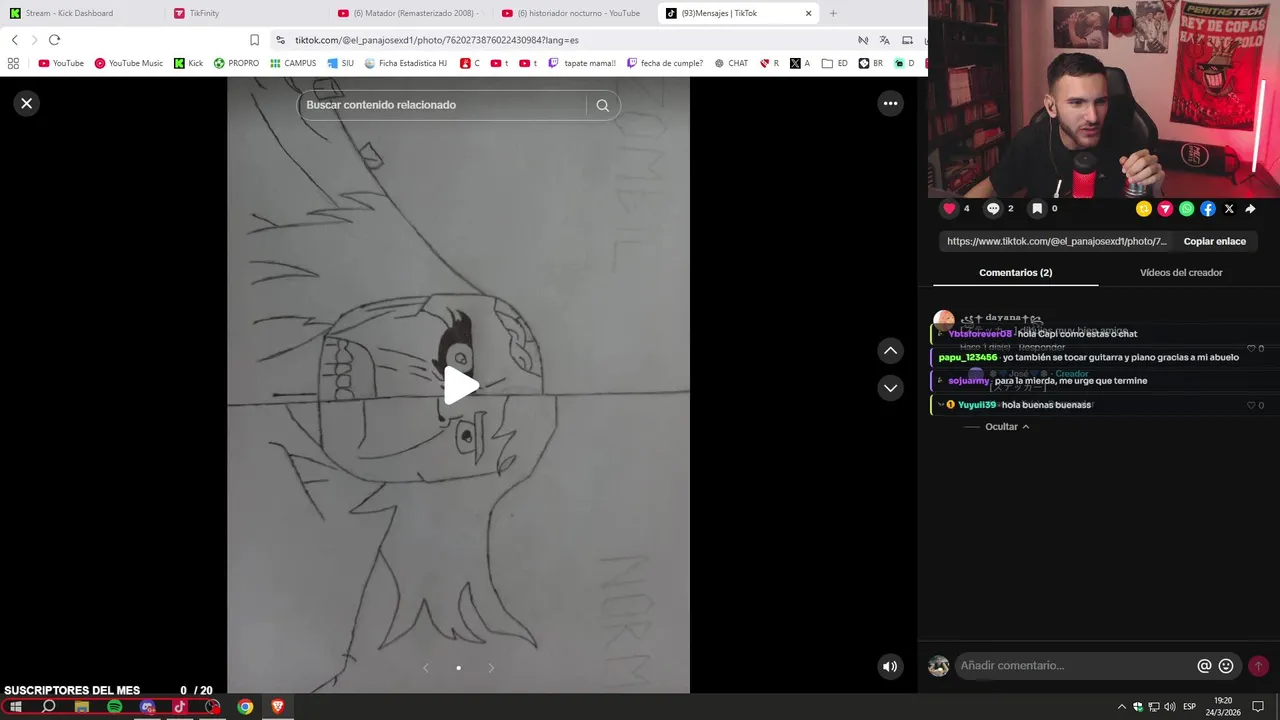The width and height of the screenshot is (1280, 720).
Task: Open the fecha de cumple? bookmark
Action: [x=665, y=63]
